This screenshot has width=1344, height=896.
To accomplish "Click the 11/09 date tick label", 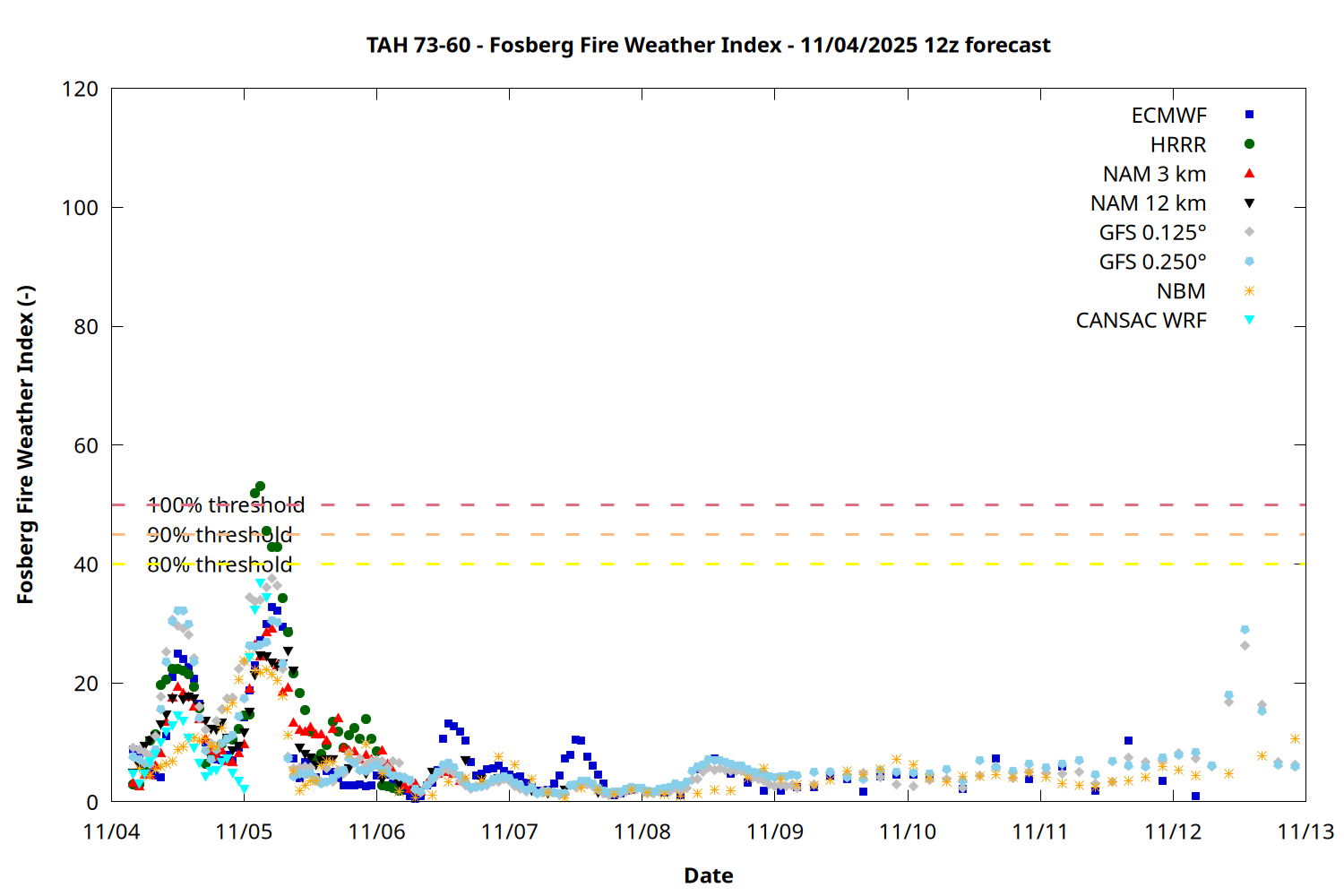I will (x=774, y=831).
